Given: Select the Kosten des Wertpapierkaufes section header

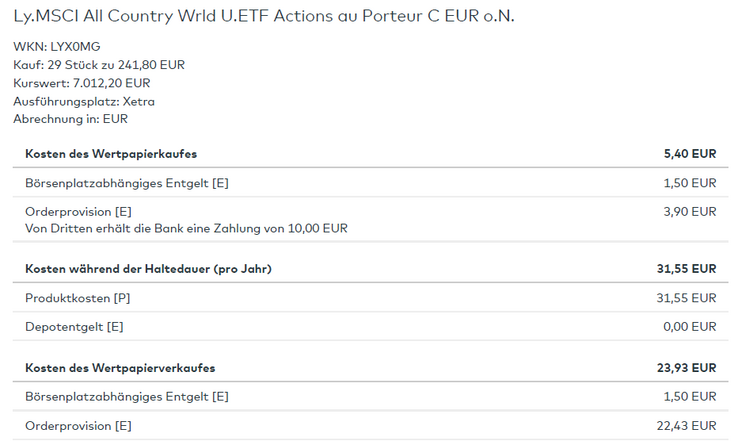Looking at the screenshot, I should 110,154.
